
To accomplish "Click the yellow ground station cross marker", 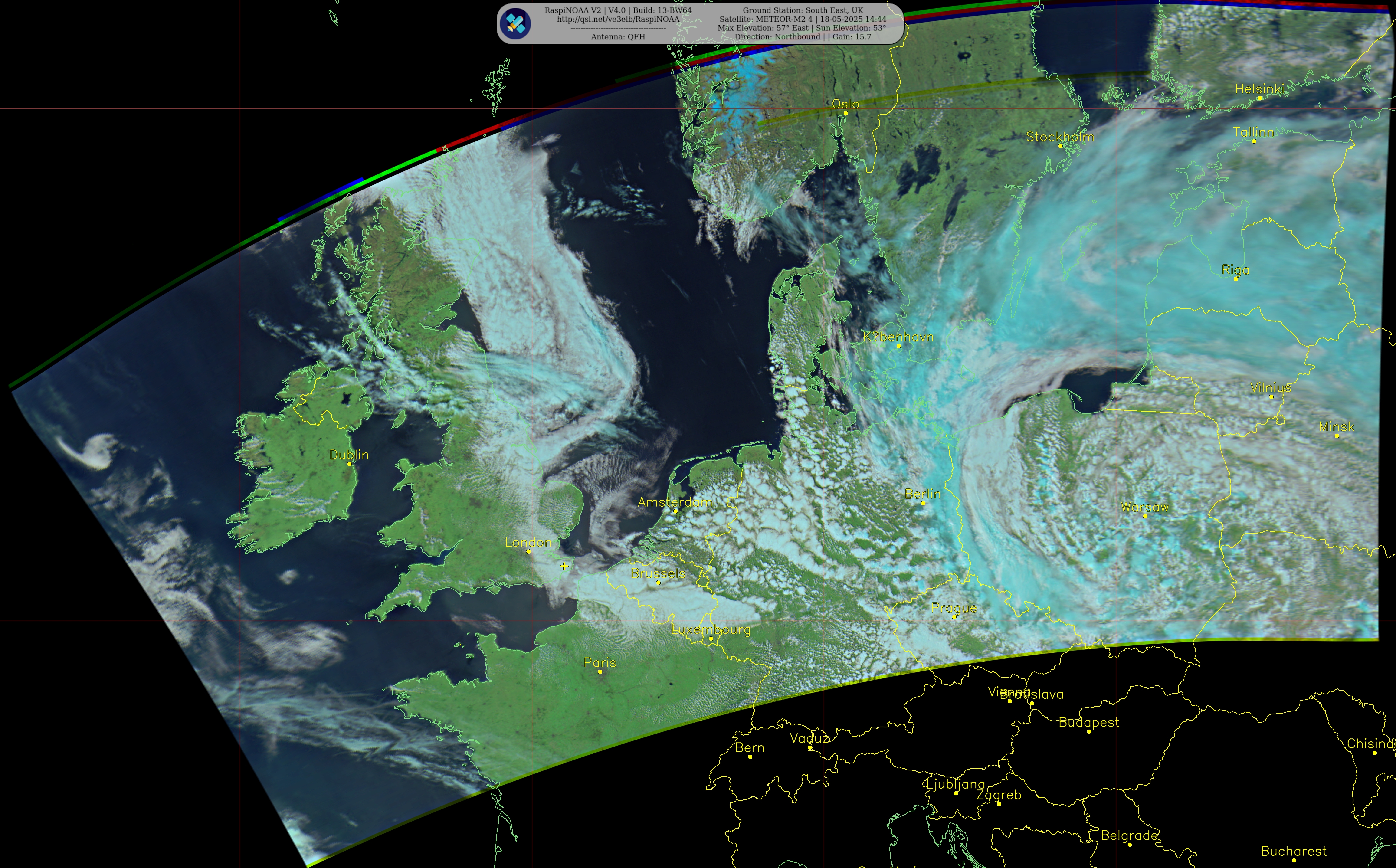I will 564,566.
